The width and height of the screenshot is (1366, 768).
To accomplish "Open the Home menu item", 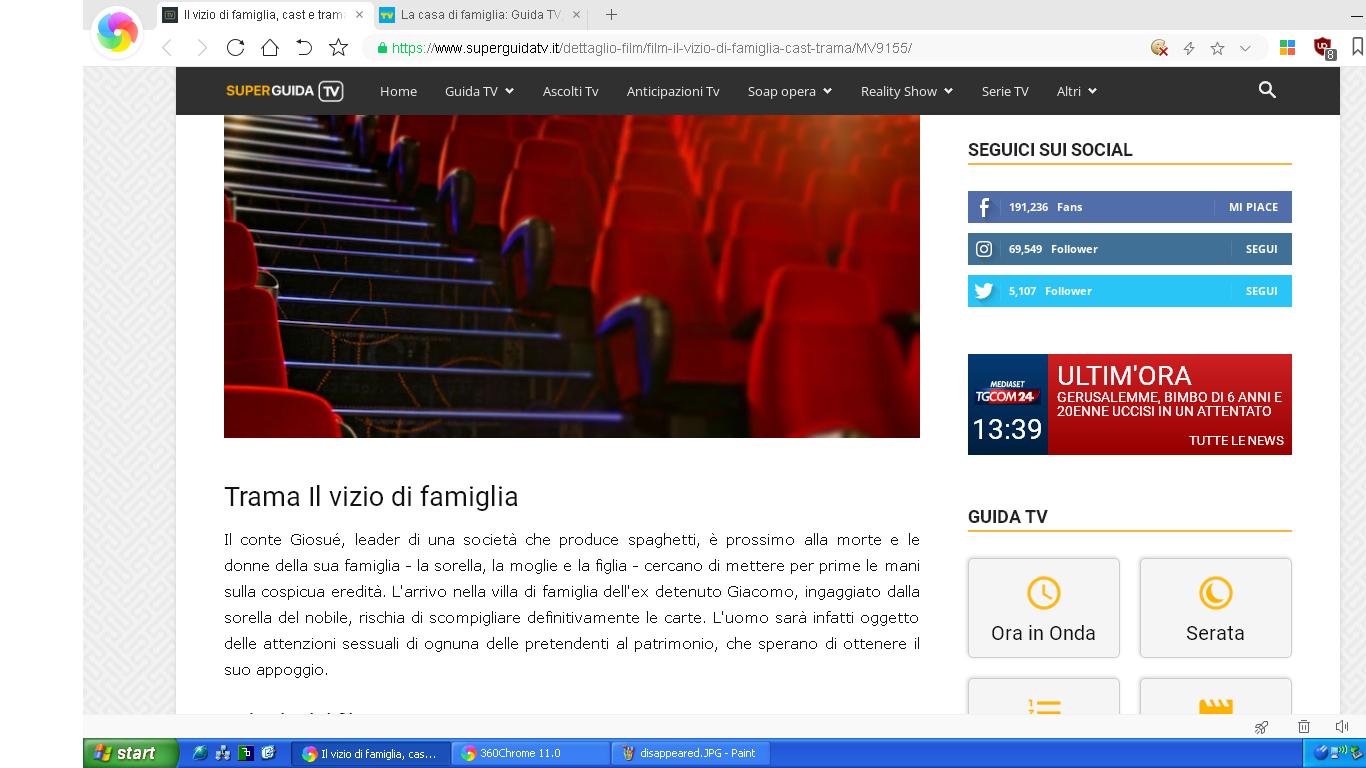I will click(398, 91).
